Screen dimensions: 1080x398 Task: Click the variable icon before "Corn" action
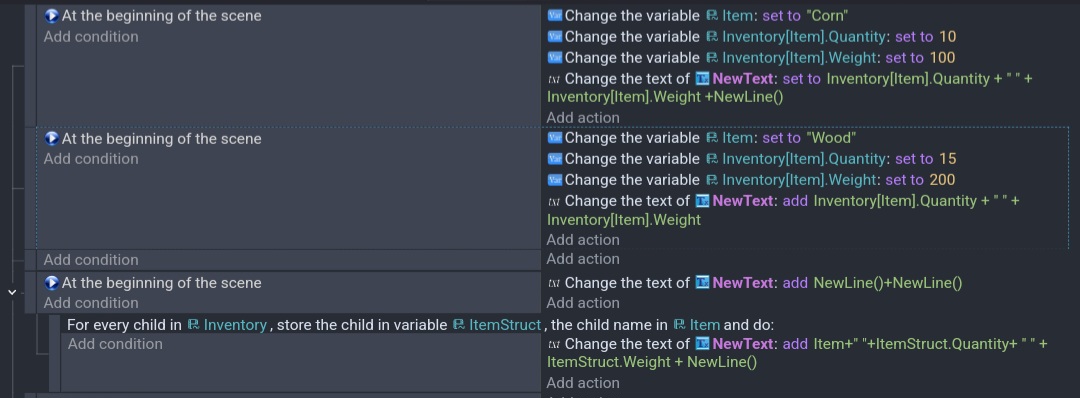(x=555, y=15)
